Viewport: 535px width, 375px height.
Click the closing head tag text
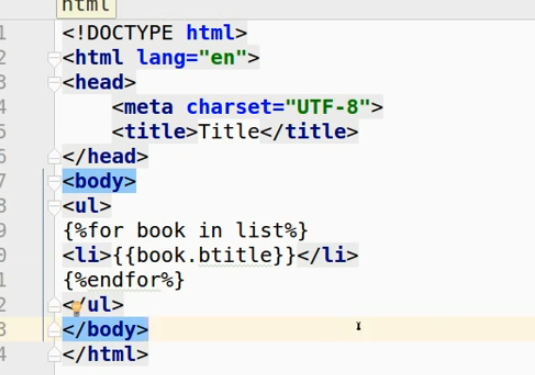[105, 157]
